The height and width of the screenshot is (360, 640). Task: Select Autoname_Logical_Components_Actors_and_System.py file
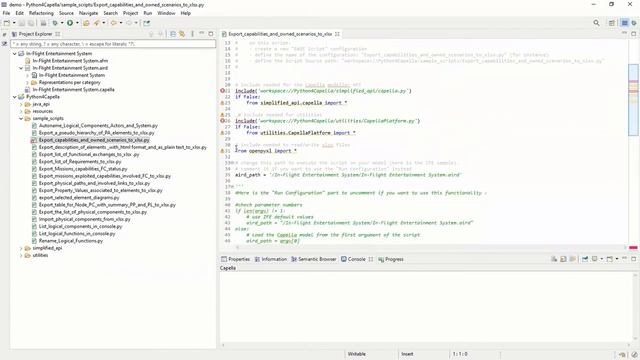click(x=98, y=126)
